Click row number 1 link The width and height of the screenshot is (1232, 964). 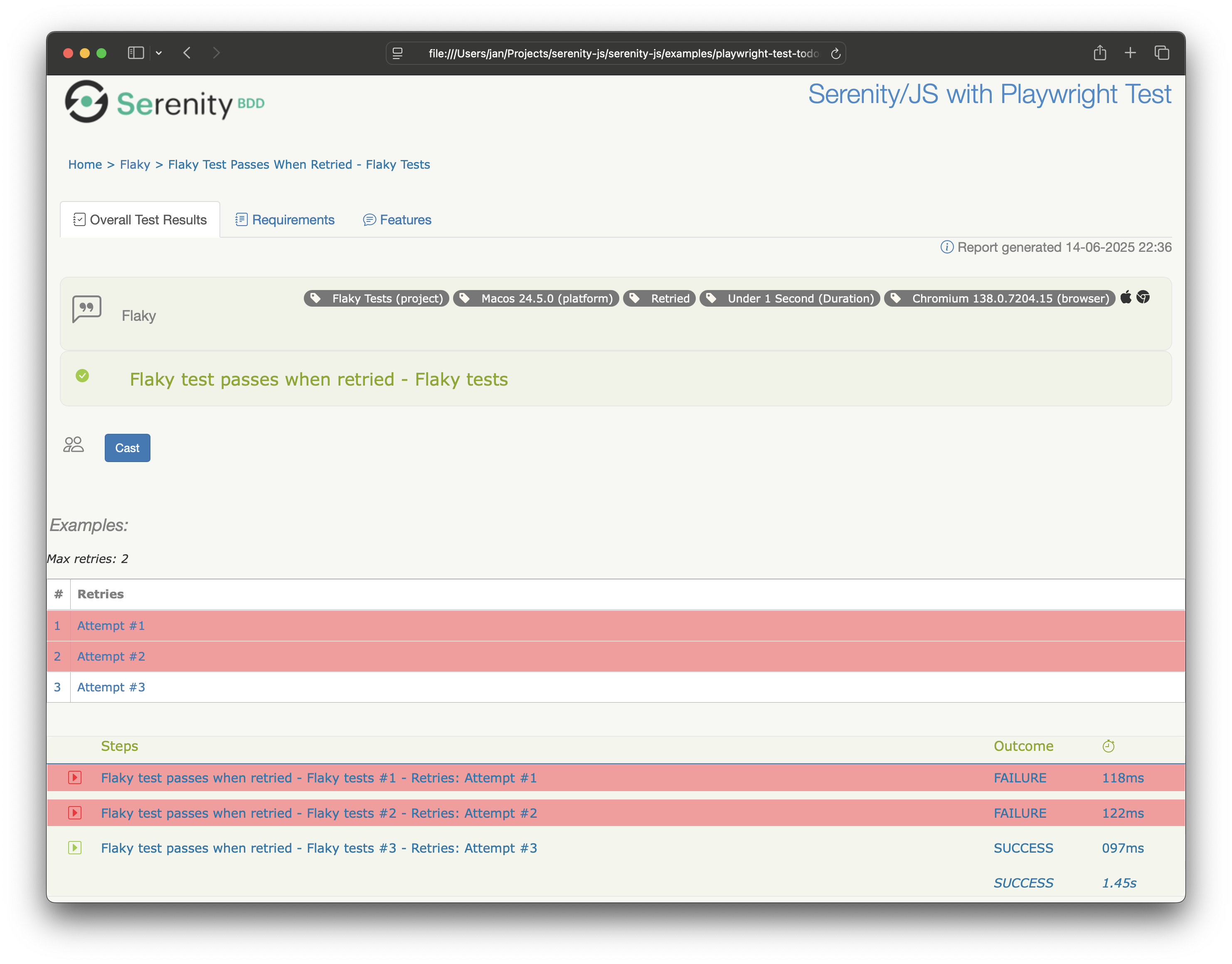click(57, 625)
